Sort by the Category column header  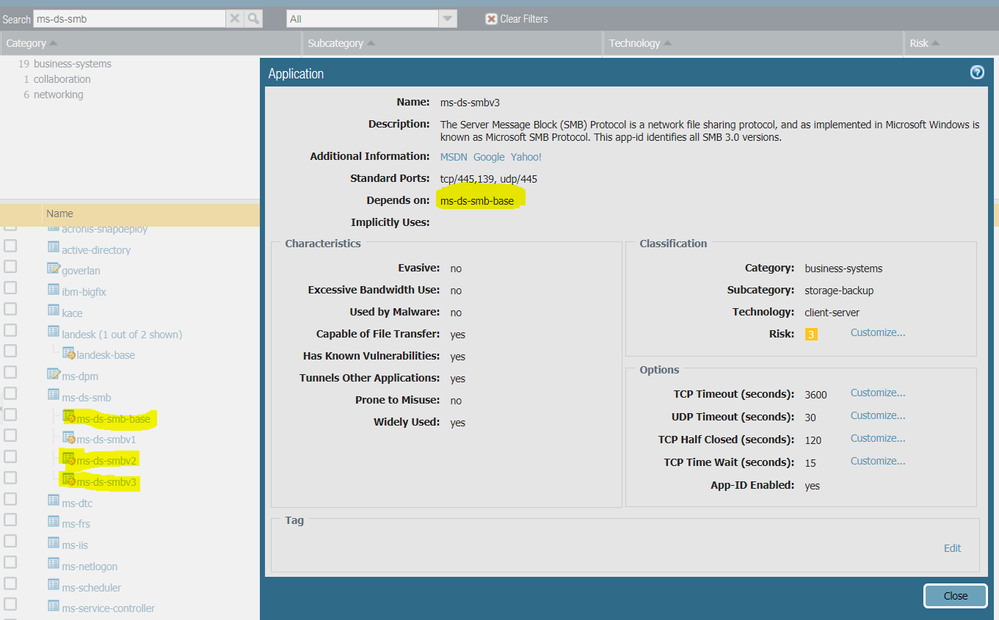click(31, 43)
